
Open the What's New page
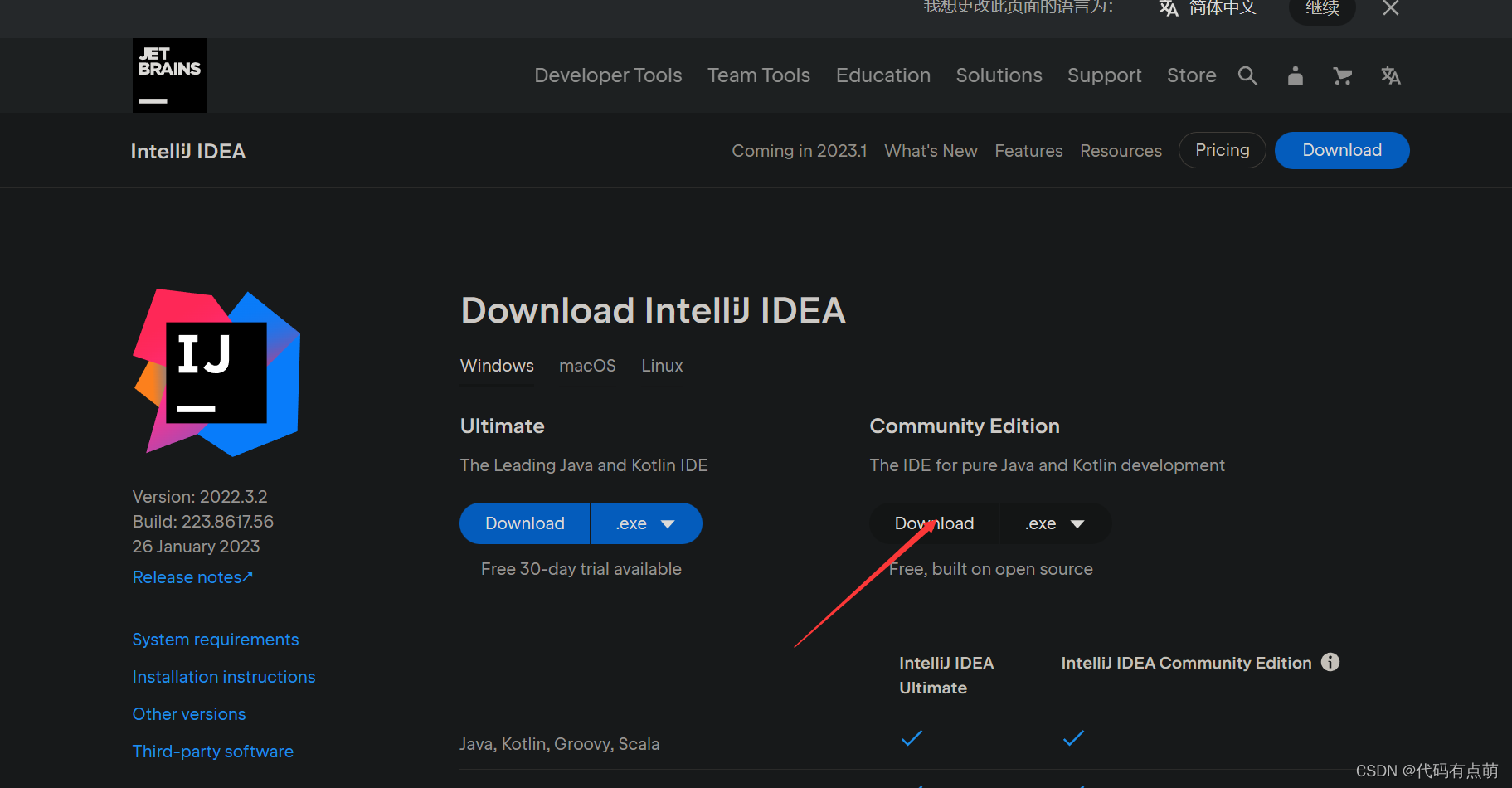(931, 151)
